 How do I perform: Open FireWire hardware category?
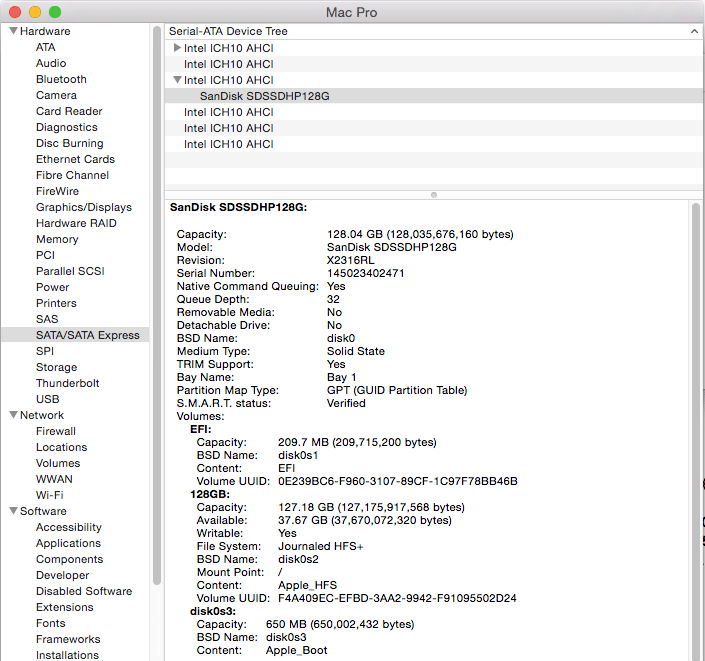pyautogui.click(x=57, y=191)
